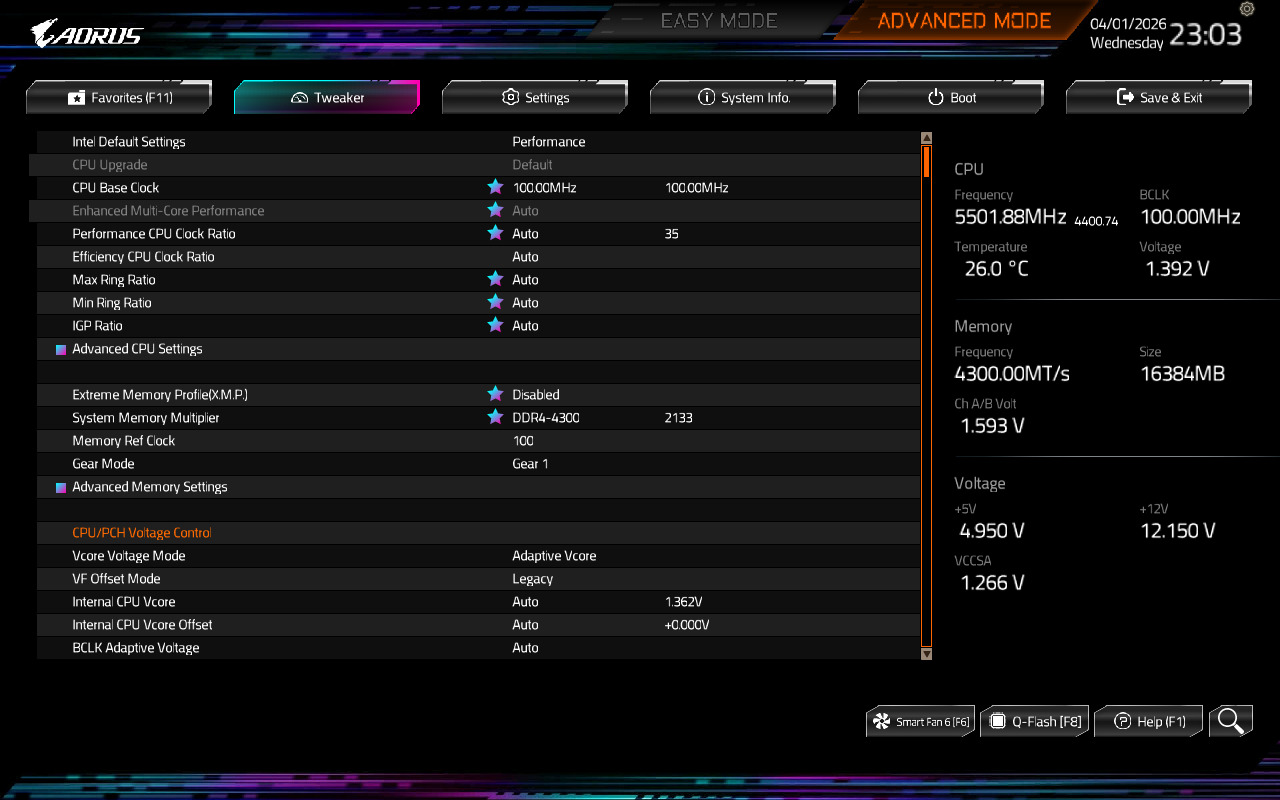Viewport: 1280px width, 800px height.
Task: Launch Q-Flash [F8]
Action: click(x=1034, y=721)
